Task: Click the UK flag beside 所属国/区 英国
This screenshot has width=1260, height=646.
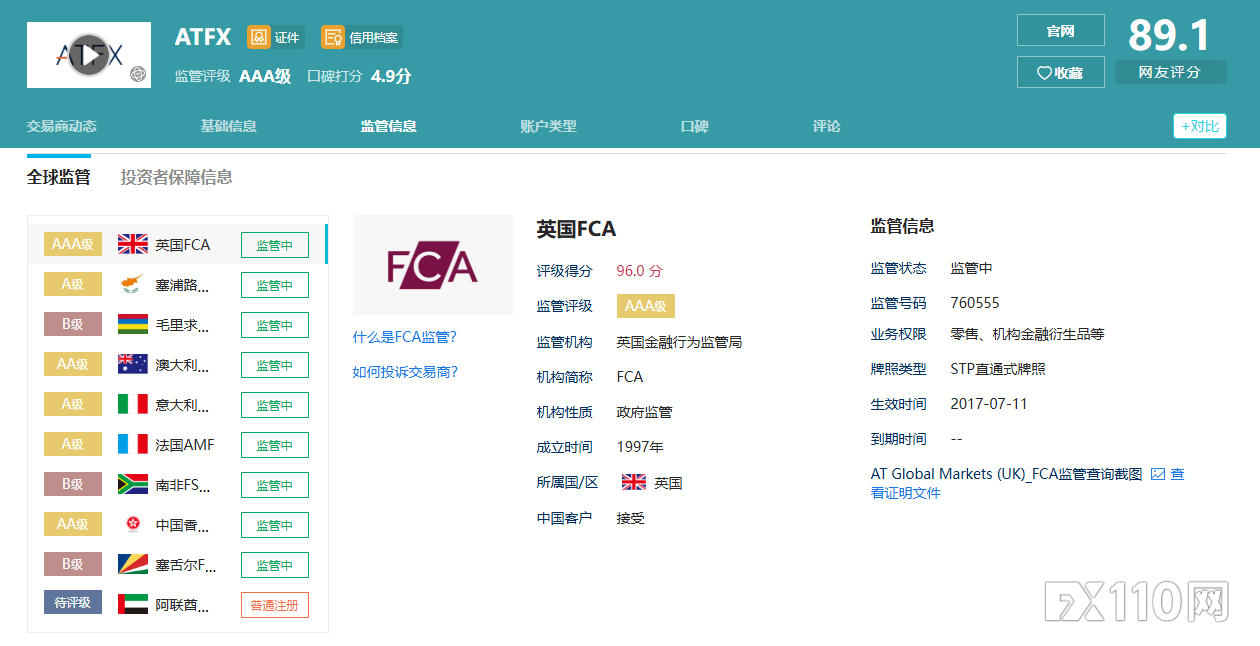Action: pyautogui.click(x=634, y=482)
